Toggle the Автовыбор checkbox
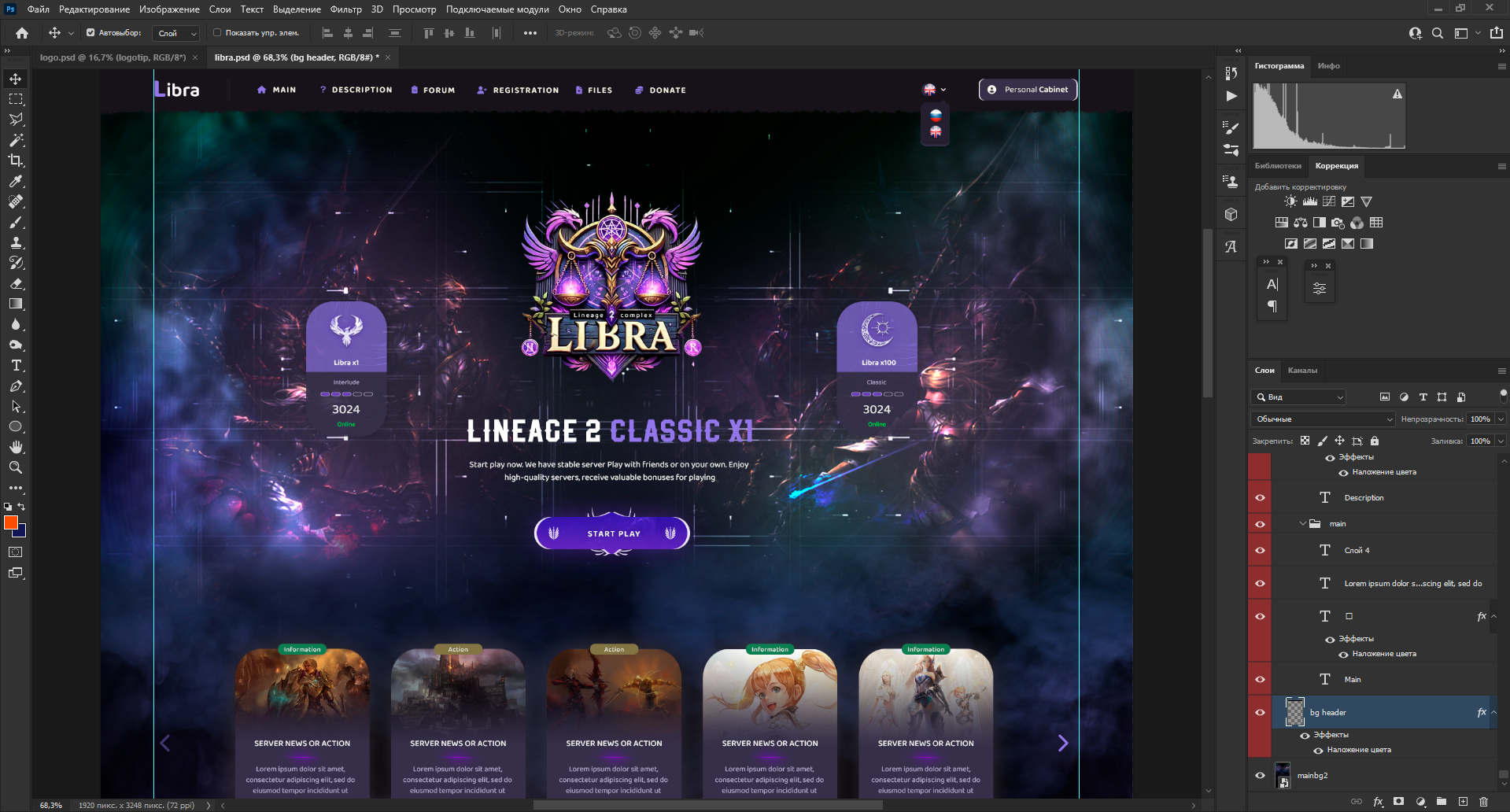The height and width of the screenshot is (812, 1510). (90, 33)
